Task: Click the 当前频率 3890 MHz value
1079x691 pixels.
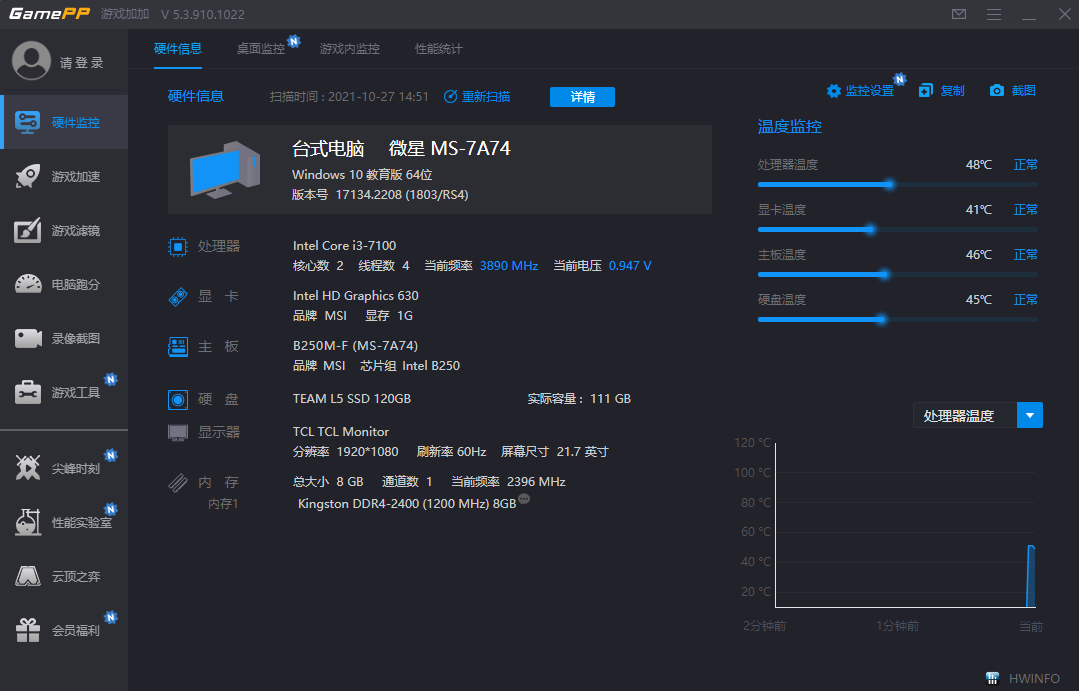Action: coord(509,266)
